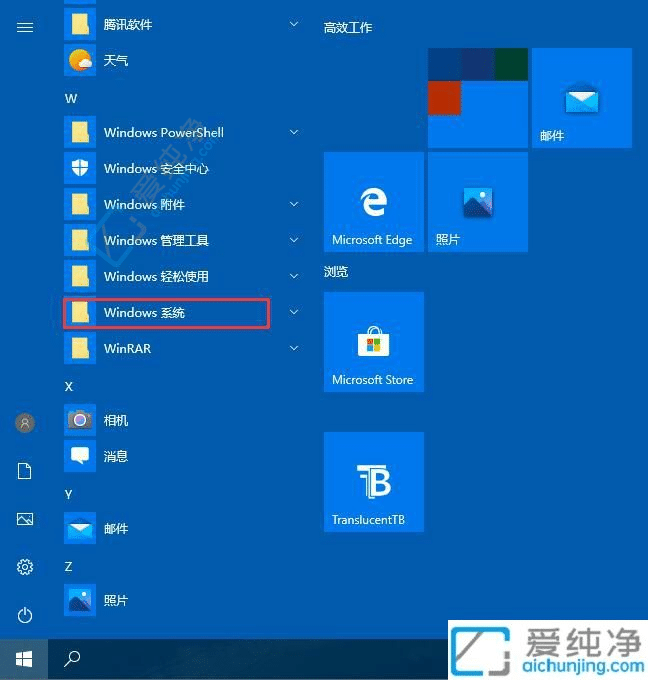Jump via the X letter header

point(69,386)
